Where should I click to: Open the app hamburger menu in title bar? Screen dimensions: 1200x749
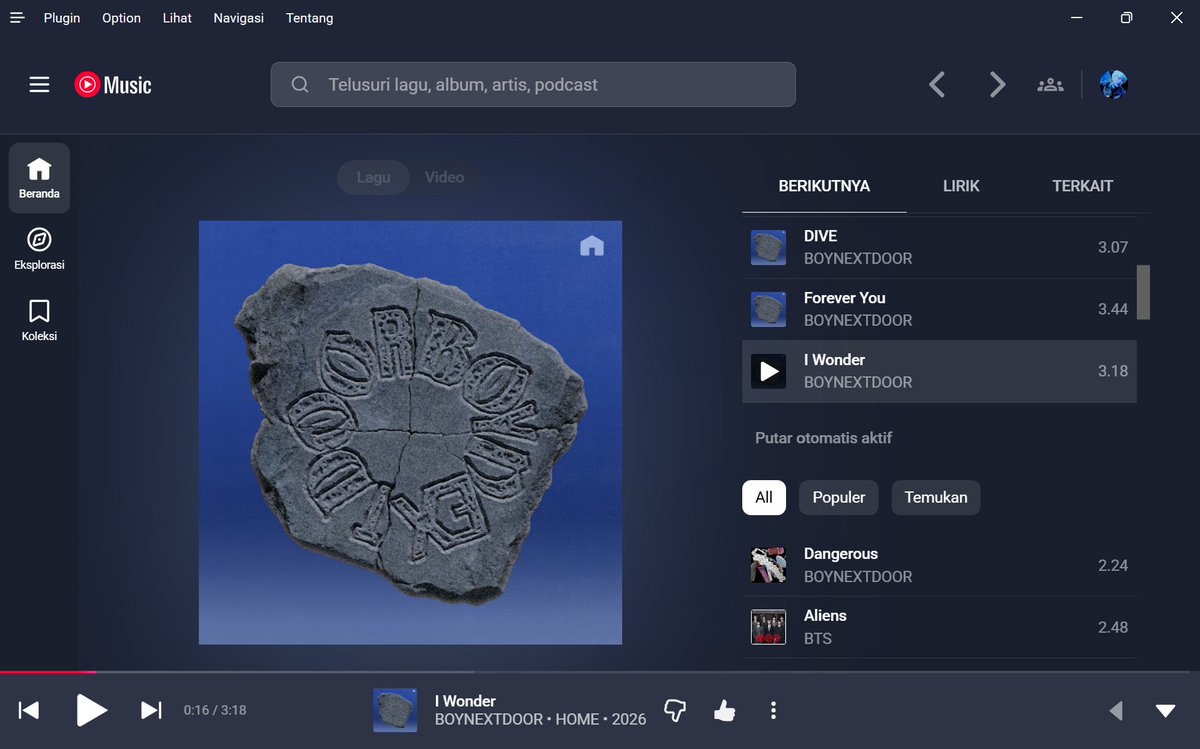pyautogui.click(x=17, y=18)
